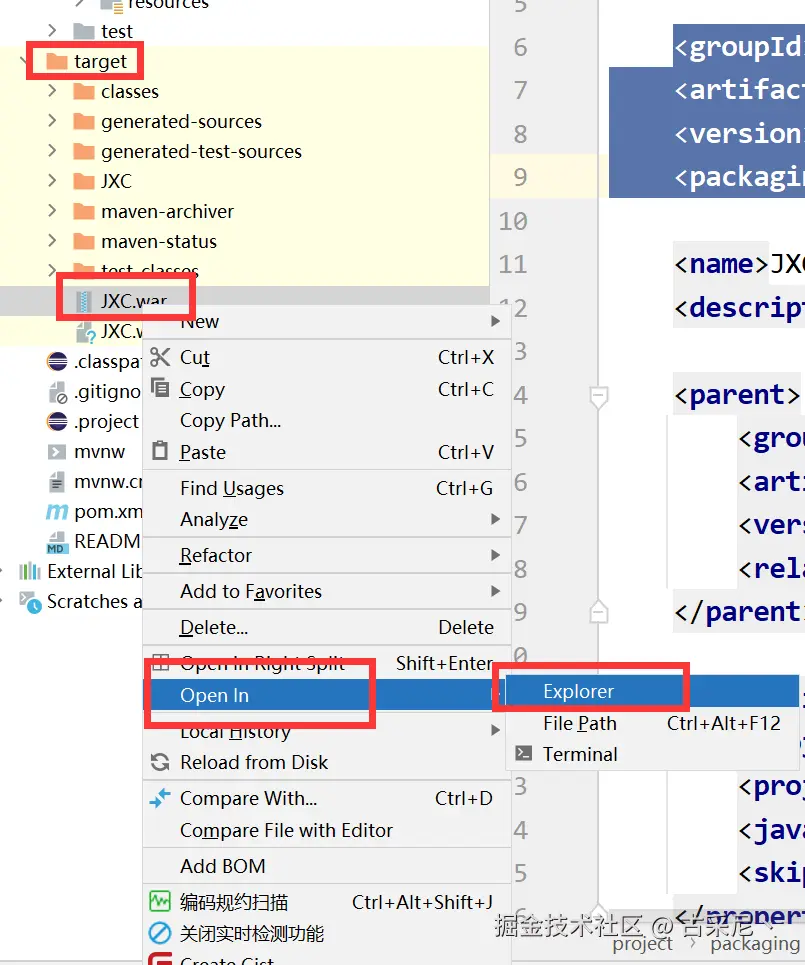This screenshot has height=965, width=805.
Task: Click the mvnw script file icon
Action: [57, 452]
